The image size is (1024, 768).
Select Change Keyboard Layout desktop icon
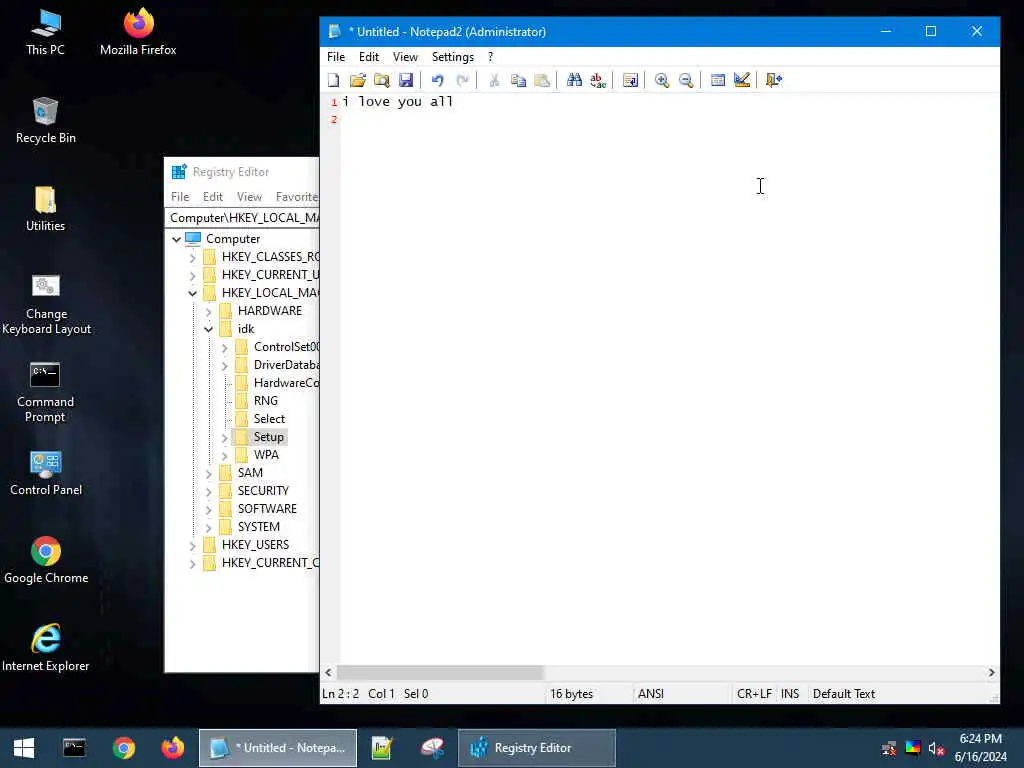pyautogui.click(x=46, y=304)
